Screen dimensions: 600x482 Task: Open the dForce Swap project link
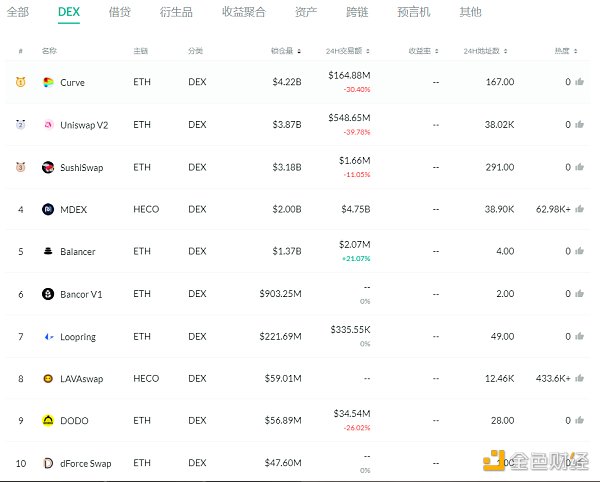[x=86, y=463]
